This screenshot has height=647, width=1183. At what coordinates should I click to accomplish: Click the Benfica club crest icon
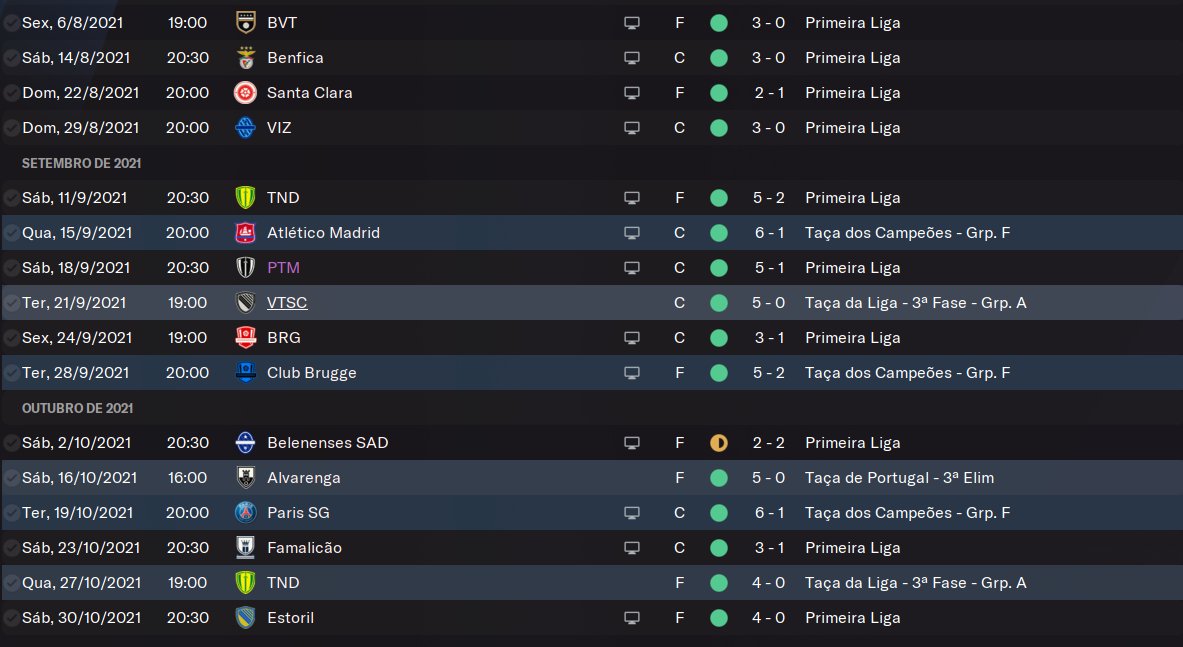point(245,57)
